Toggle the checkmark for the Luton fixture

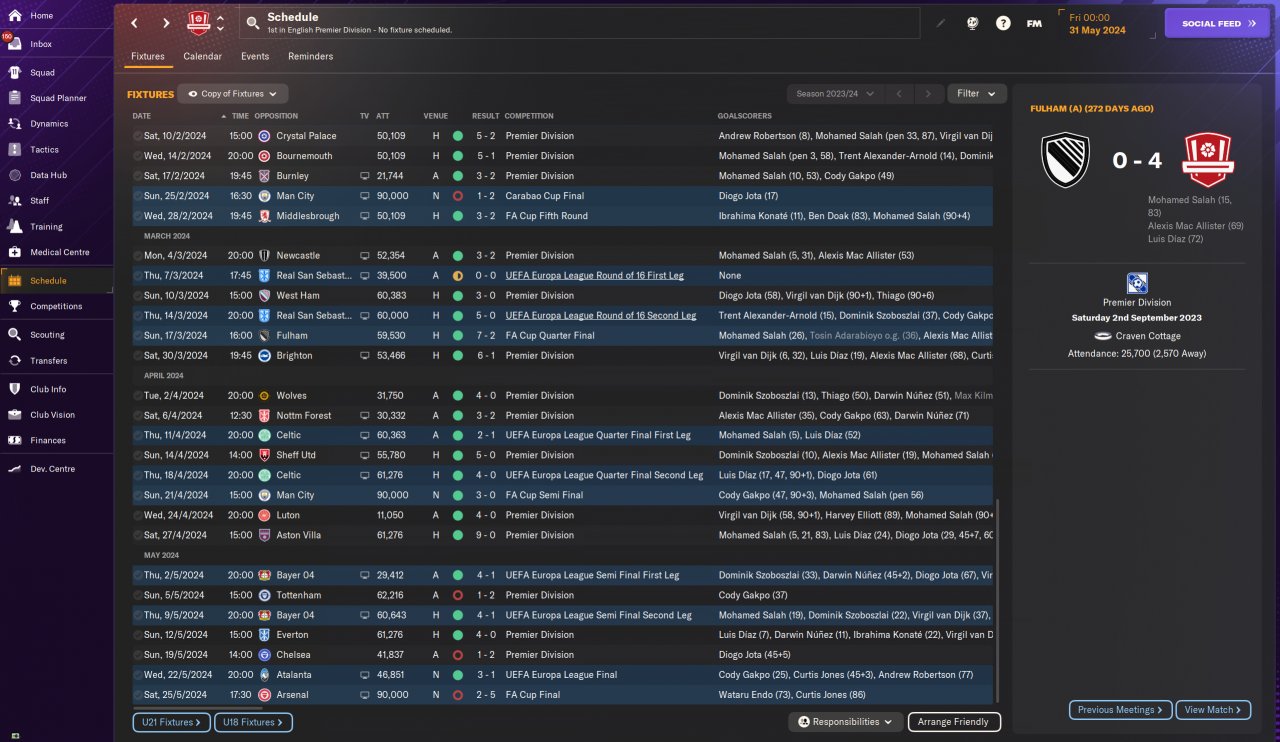[138, 515]
